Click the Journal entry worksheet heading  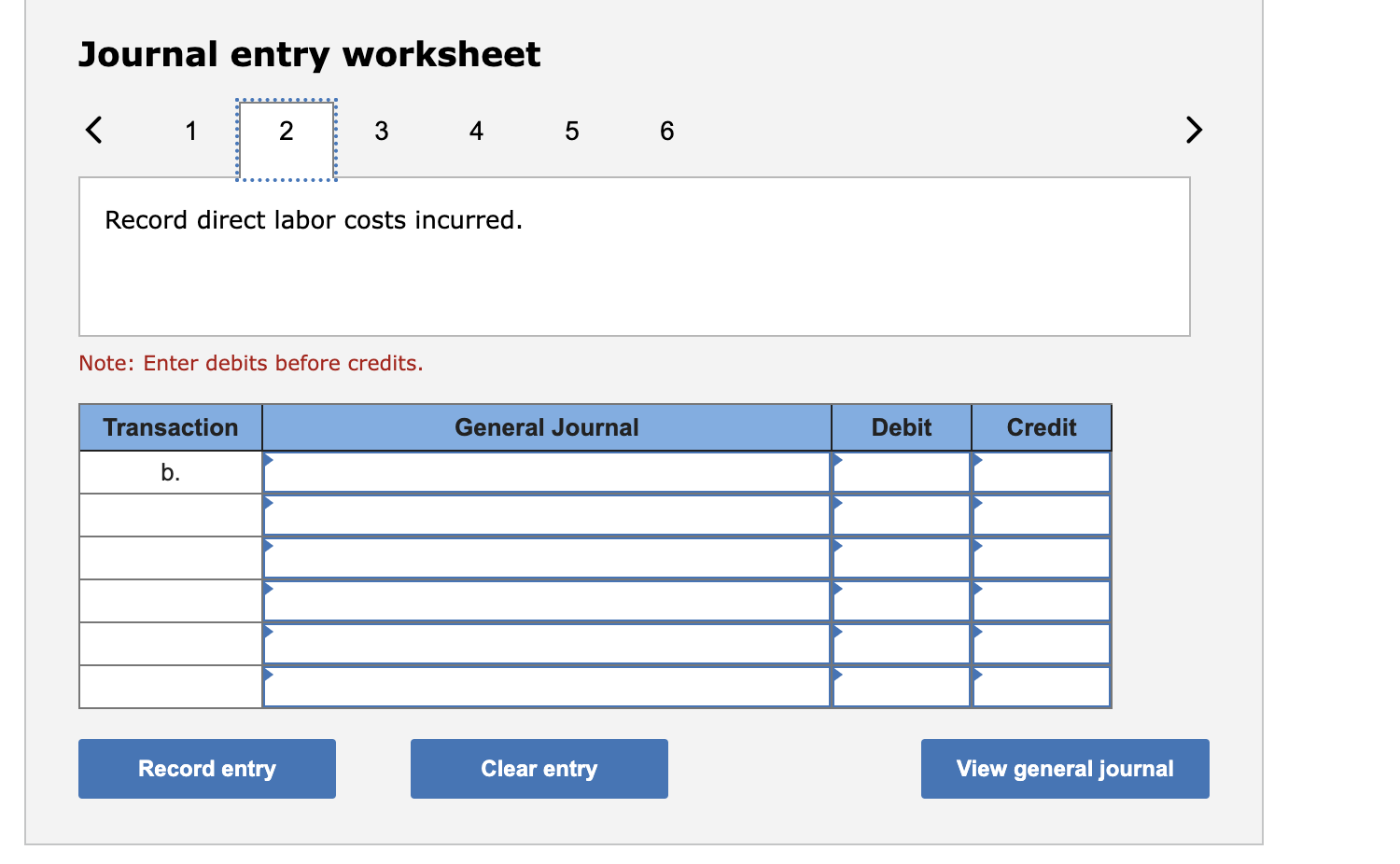[x=309, y=54]
